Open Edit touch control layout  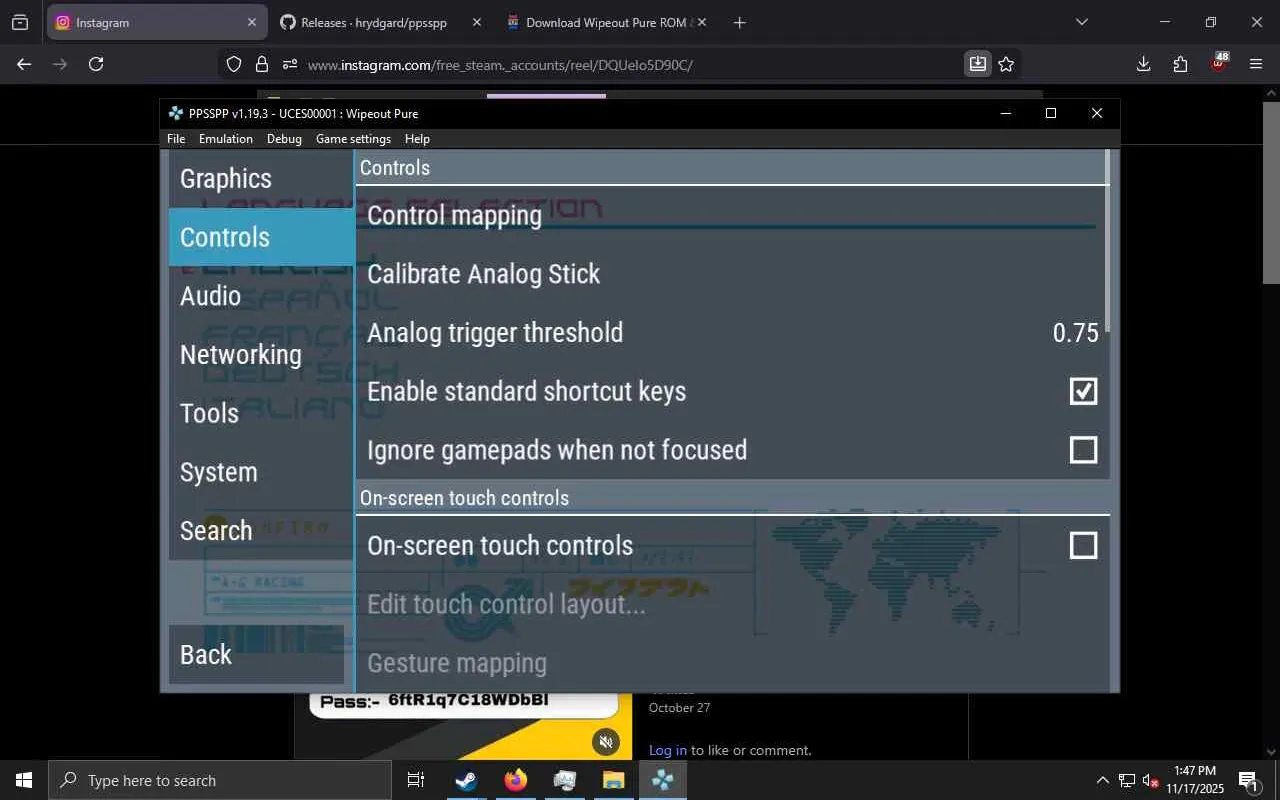coord(732,604)
